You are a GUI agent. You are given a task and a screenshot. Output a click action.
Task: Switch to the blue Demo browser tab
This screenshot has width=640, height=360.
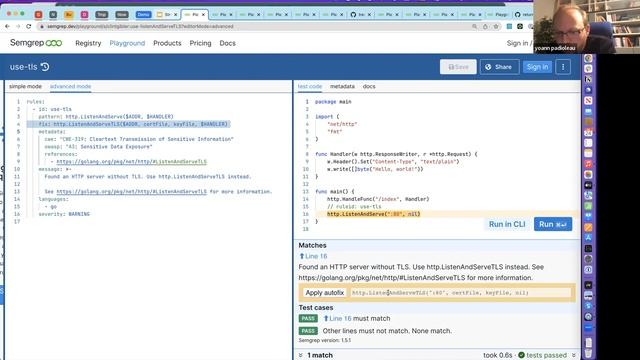pos(143,14)
